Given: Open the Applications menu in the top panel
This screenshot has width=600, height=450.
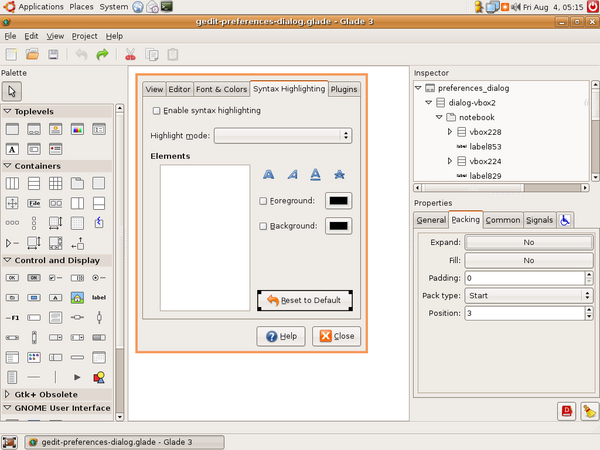Looking at the screenshot, I should click(41, 7).
